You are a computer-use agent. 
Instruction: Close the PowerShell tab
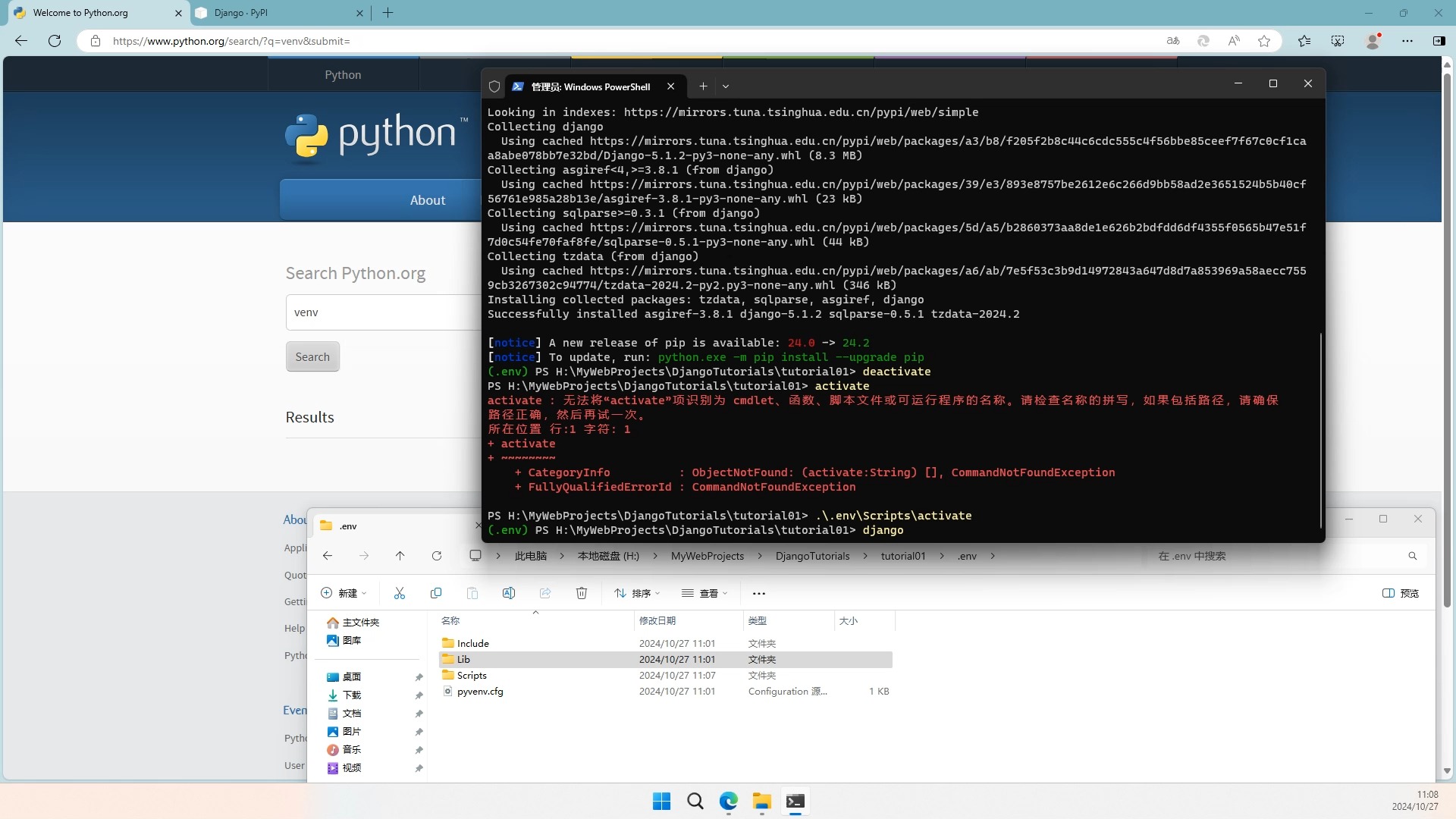coord(670,86)
